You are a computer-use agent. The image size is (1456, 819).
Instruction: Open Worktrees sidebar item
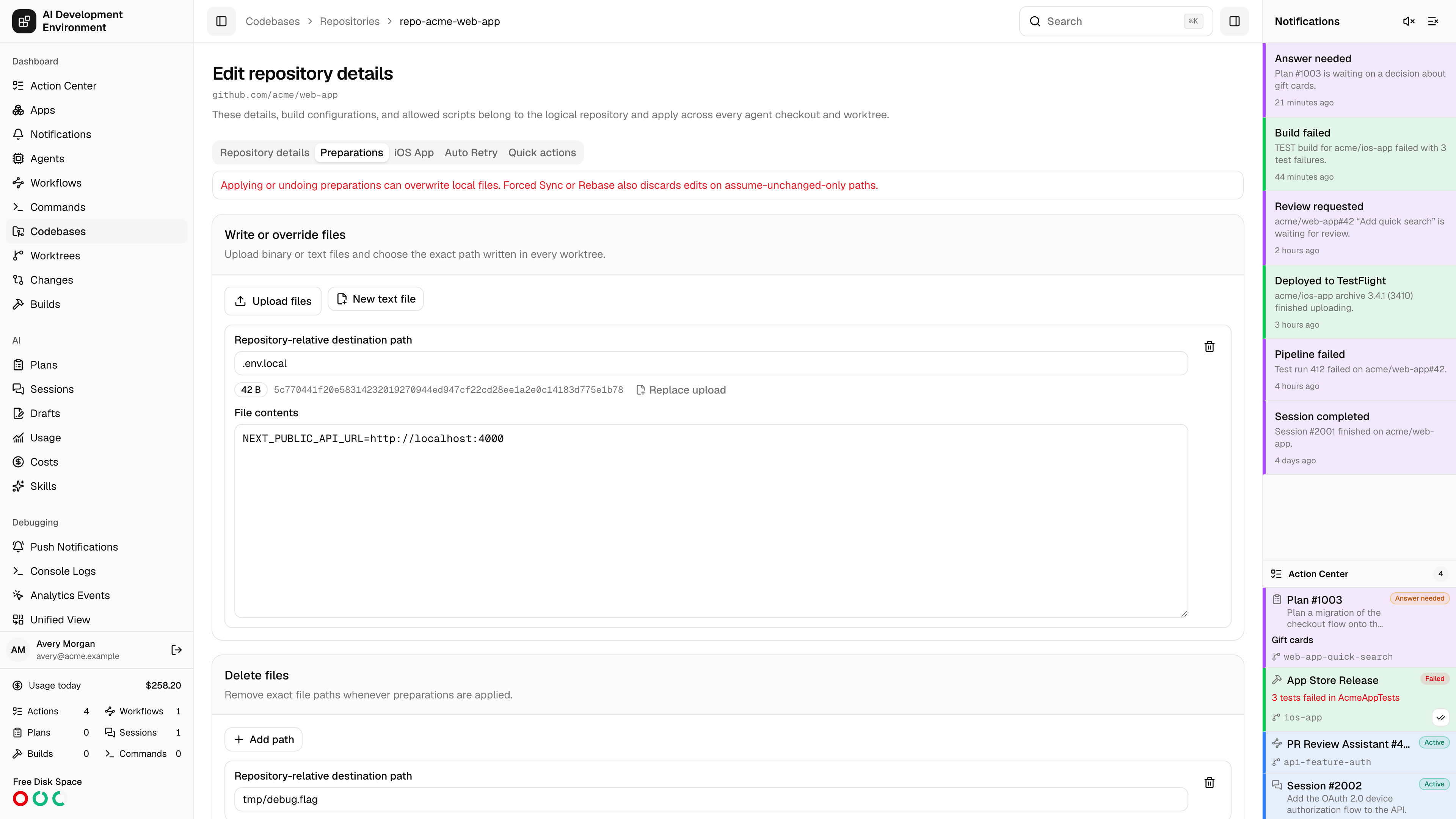(97, 256)
